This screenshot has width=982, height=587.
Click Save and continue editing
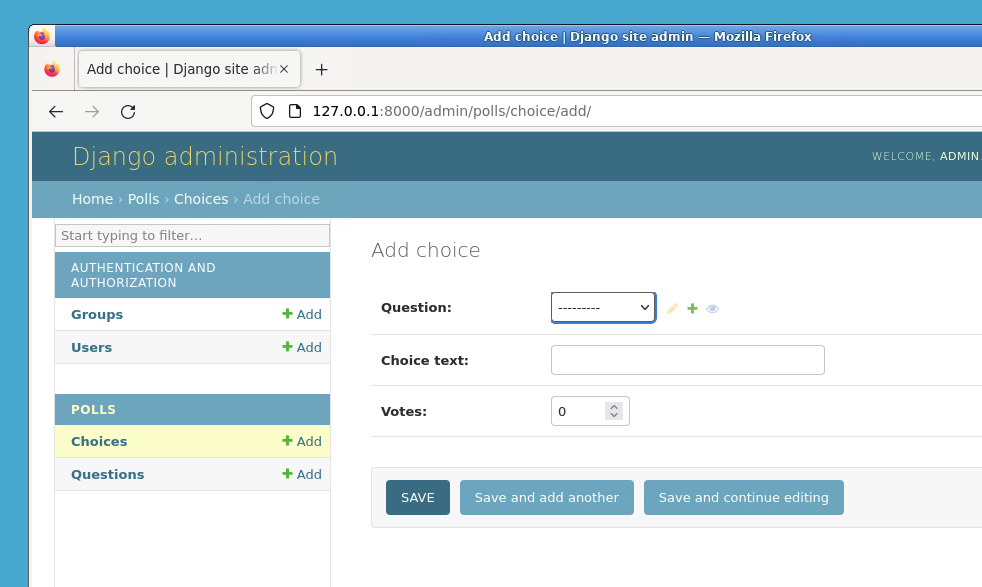pos(744,497)
